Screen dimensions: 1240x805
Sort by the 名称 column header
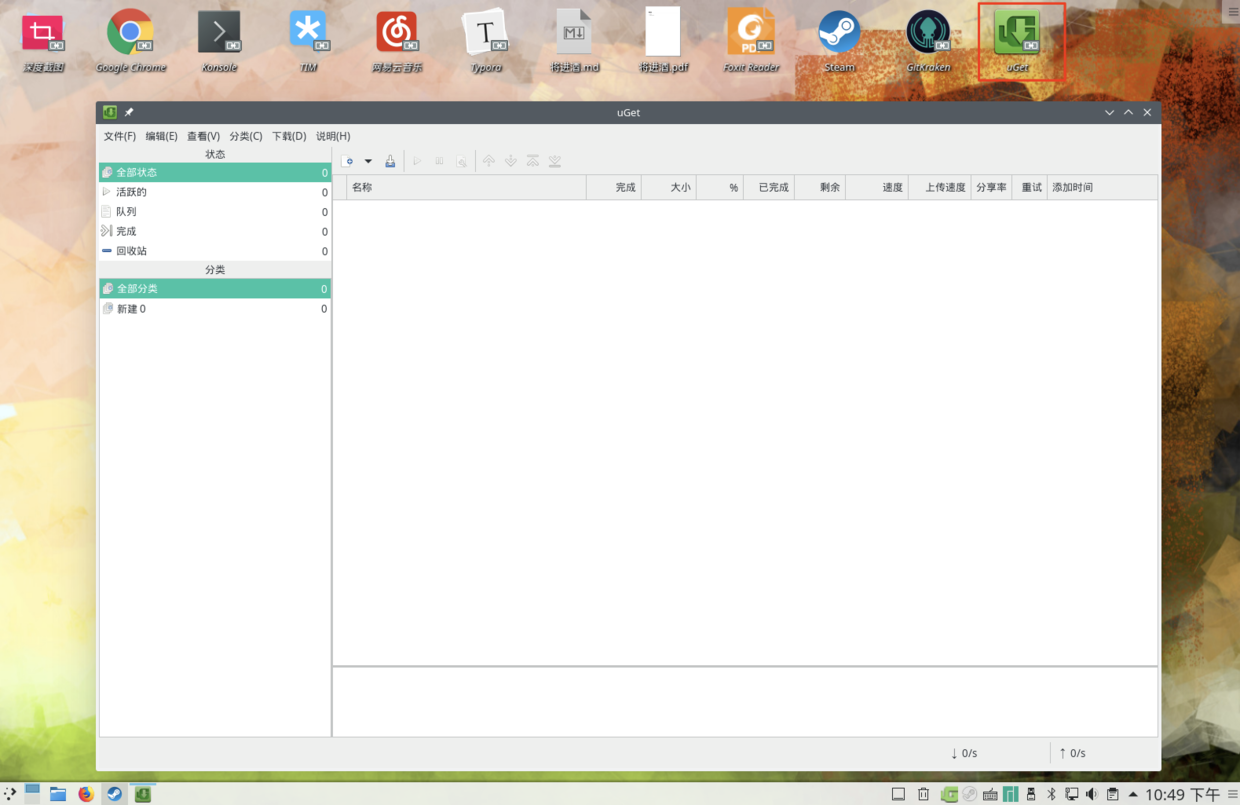tap(467, 187)
